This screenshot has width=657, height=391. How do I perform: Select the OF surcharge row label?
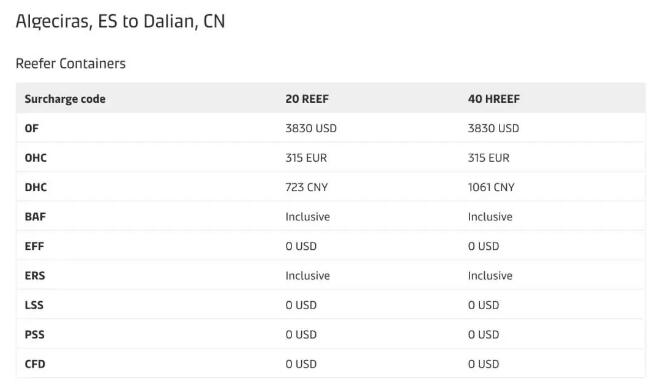point(31,128)
